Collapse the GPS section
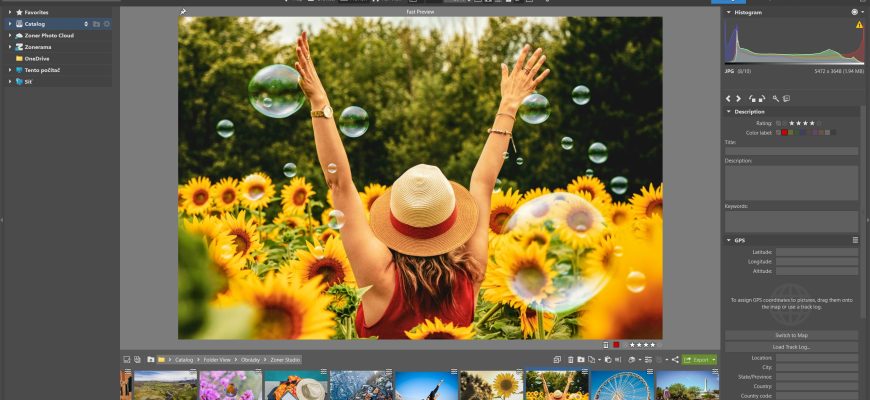 (x=729, y=240)
